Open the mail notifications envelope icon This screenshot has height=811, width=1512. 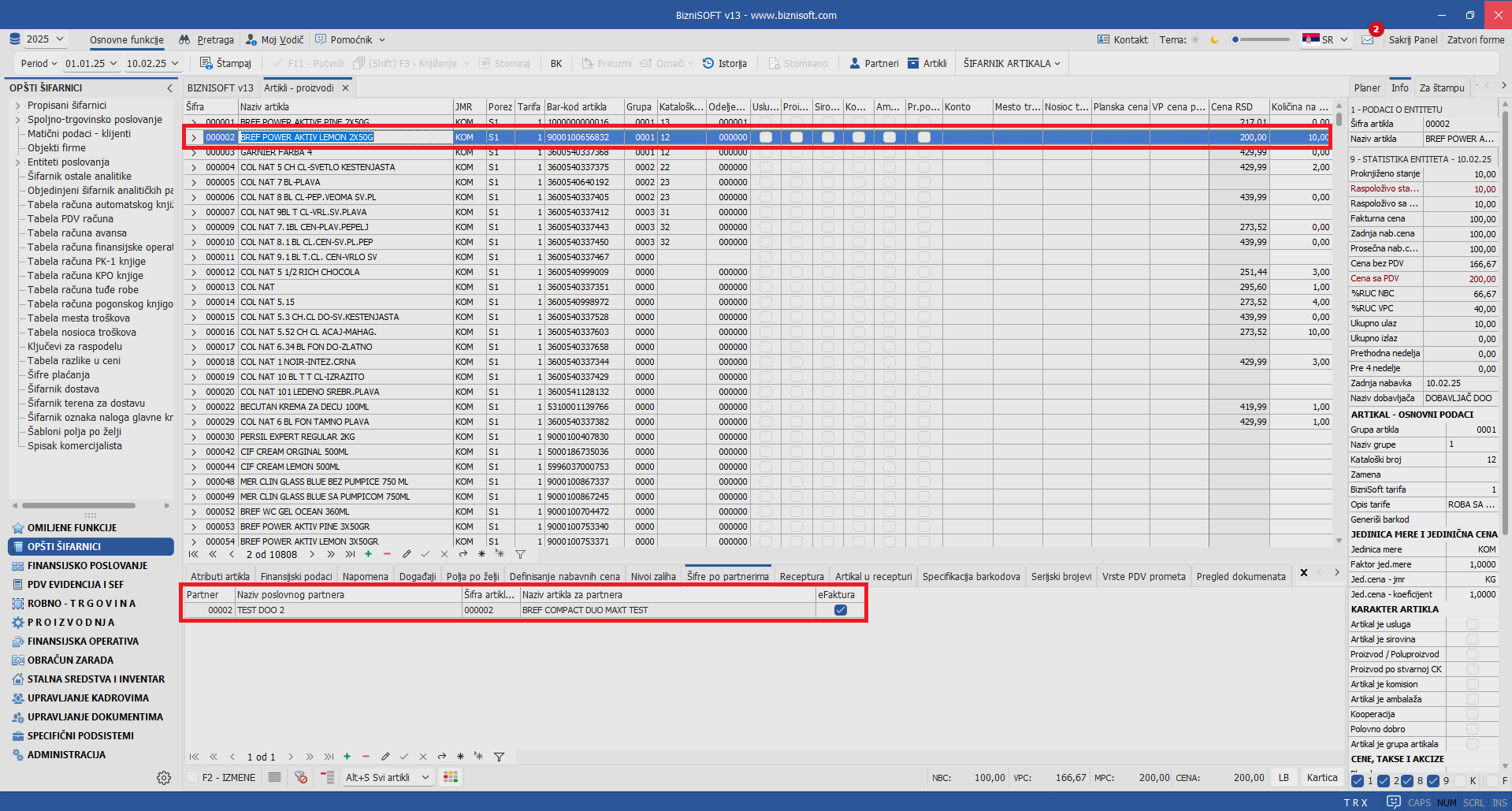point(1367,40)
